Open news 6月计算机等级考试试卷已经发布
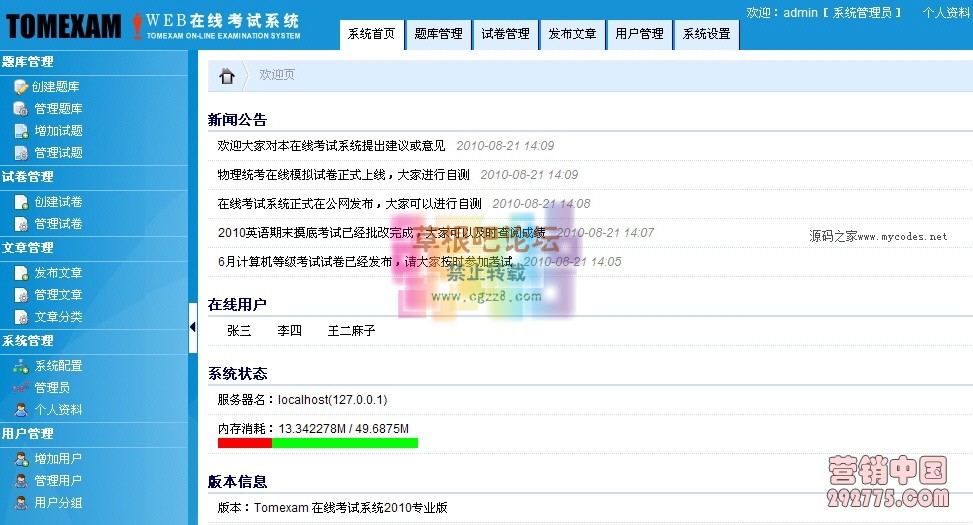 [365, 262]
